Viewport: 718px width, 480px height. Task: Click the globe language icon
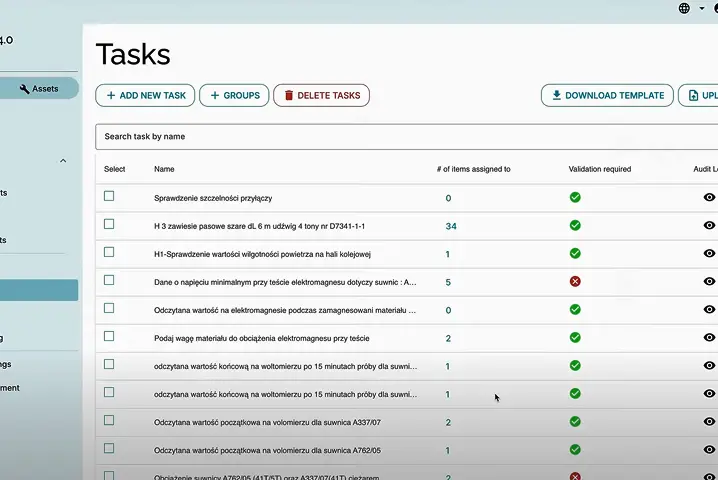(x=684, y=8)
